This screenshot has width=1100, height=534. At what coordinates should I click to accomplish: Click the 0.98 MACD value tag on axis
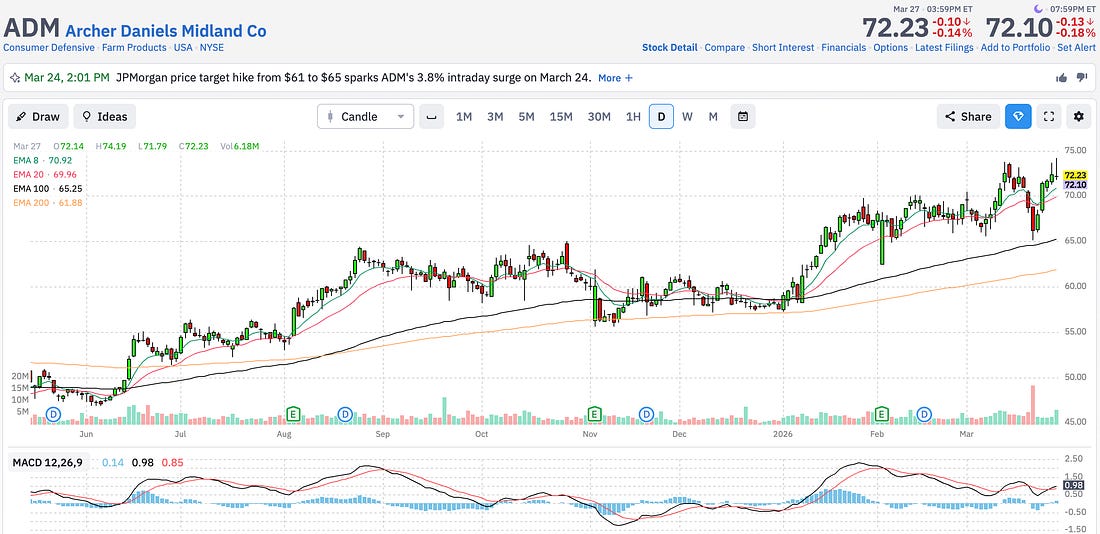point(1074,485)
